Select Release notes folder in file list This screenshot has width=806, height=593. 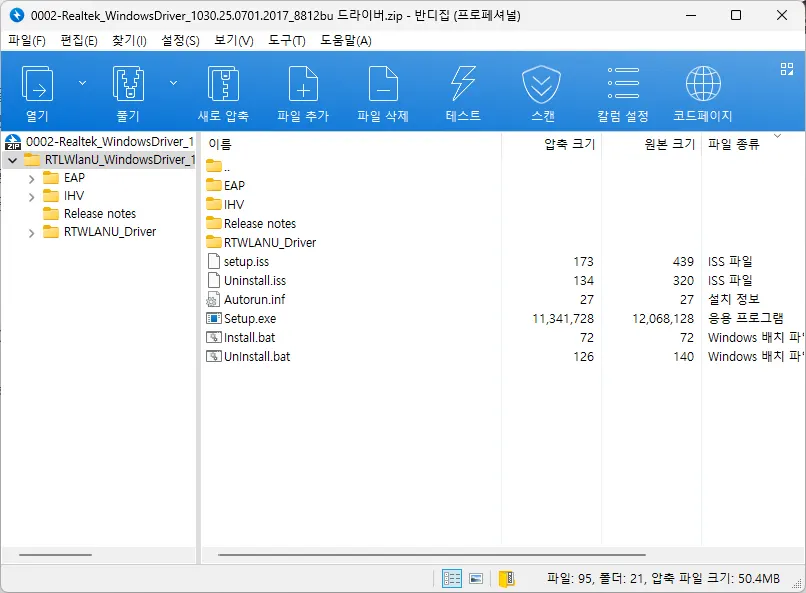click(251, 224)
